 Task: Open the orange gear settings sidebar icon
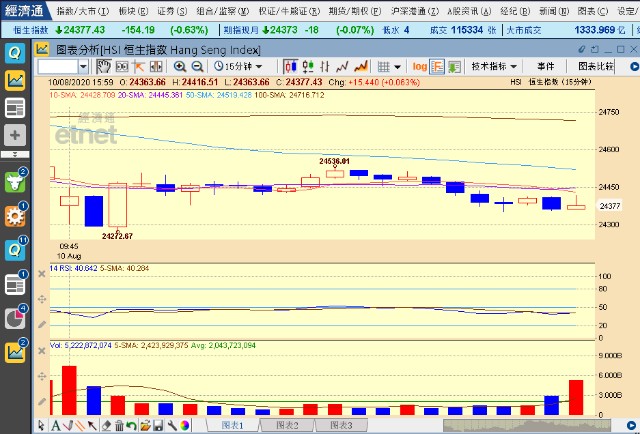[15, 215]
